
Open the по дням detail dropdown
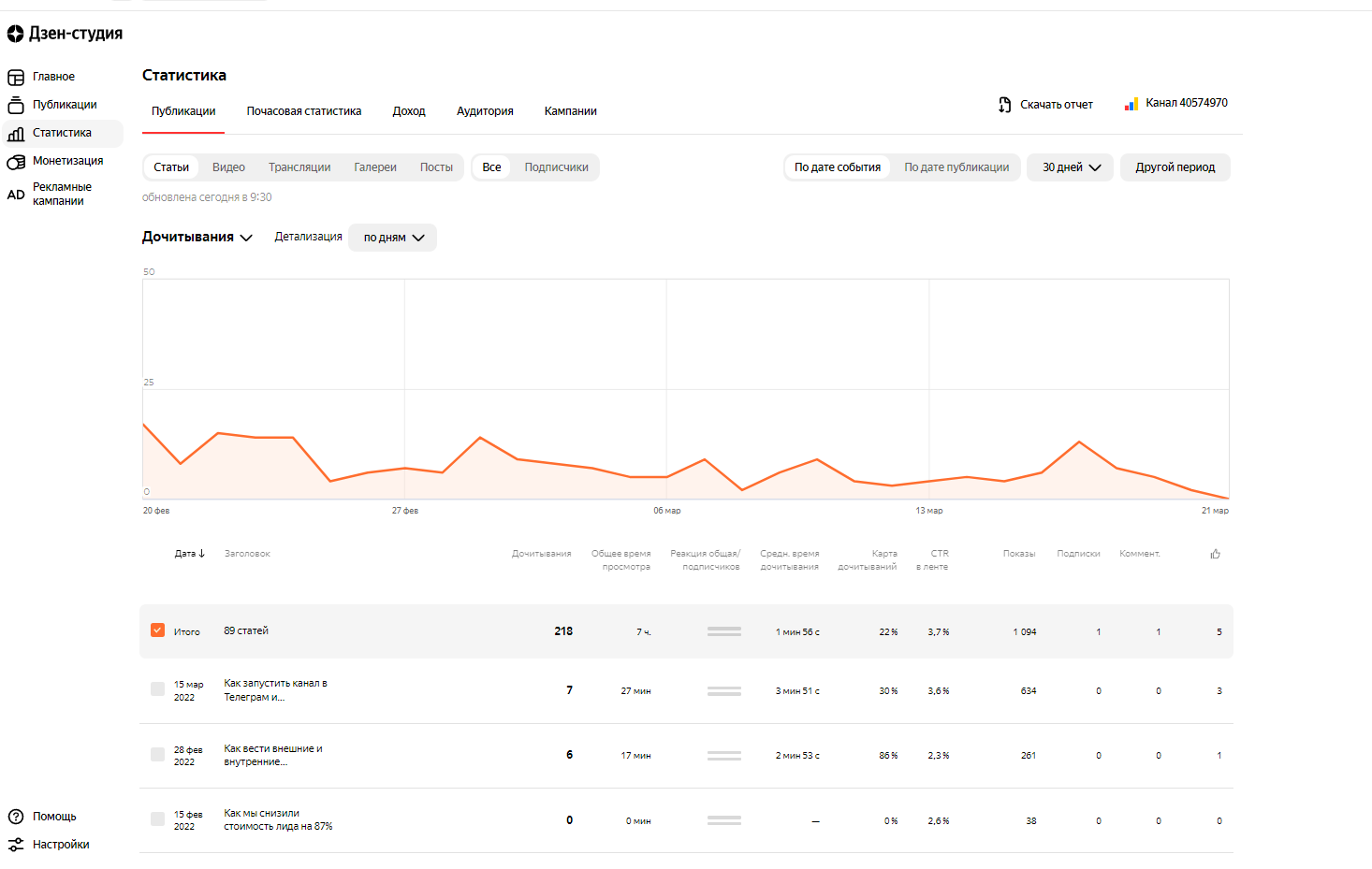click(393, 238)
